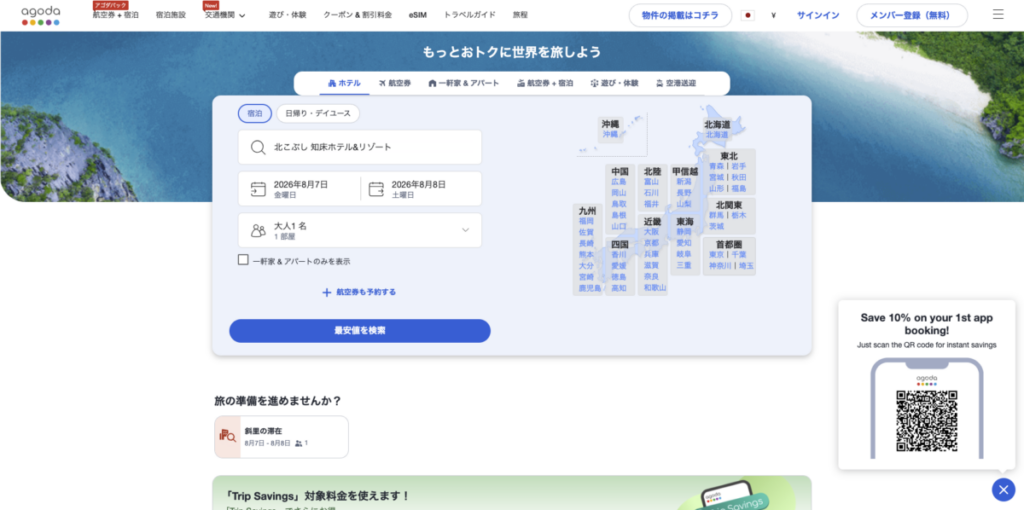Select 群馬 in the 北関東 region
This screenshot has width=1024, height=510.
point(716,215)
